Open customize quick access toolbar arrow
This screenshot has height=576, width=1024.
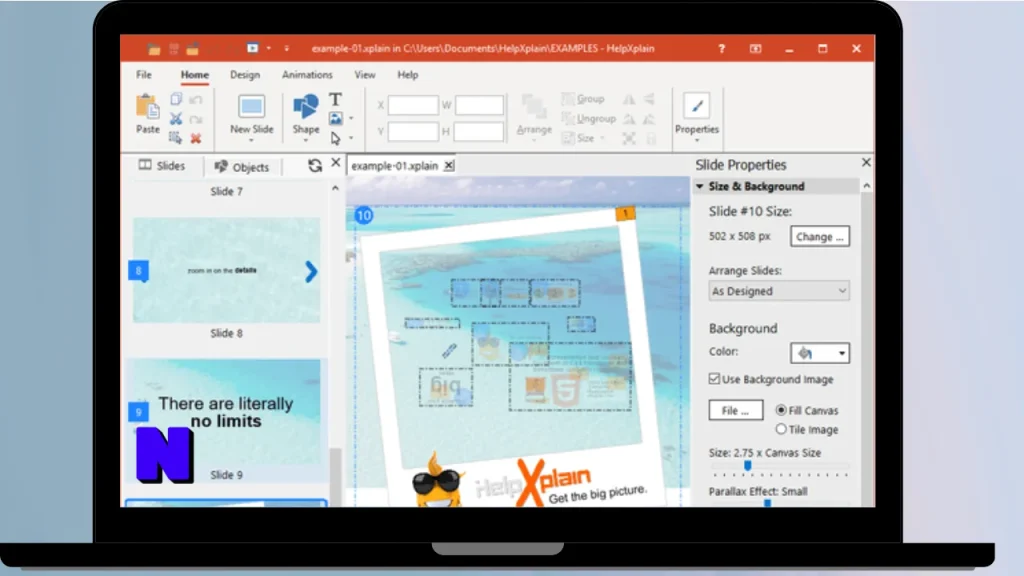click(x=286, y=48)
